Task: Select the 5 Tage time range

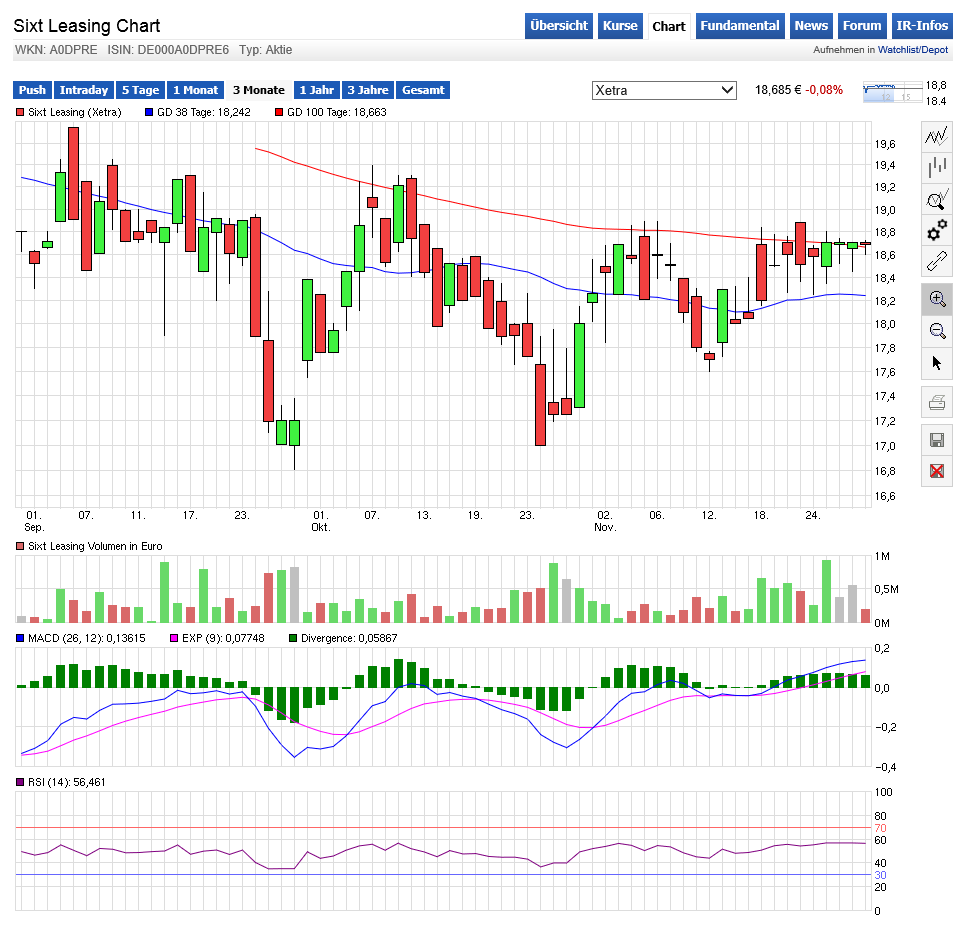Action: [141, 90]
